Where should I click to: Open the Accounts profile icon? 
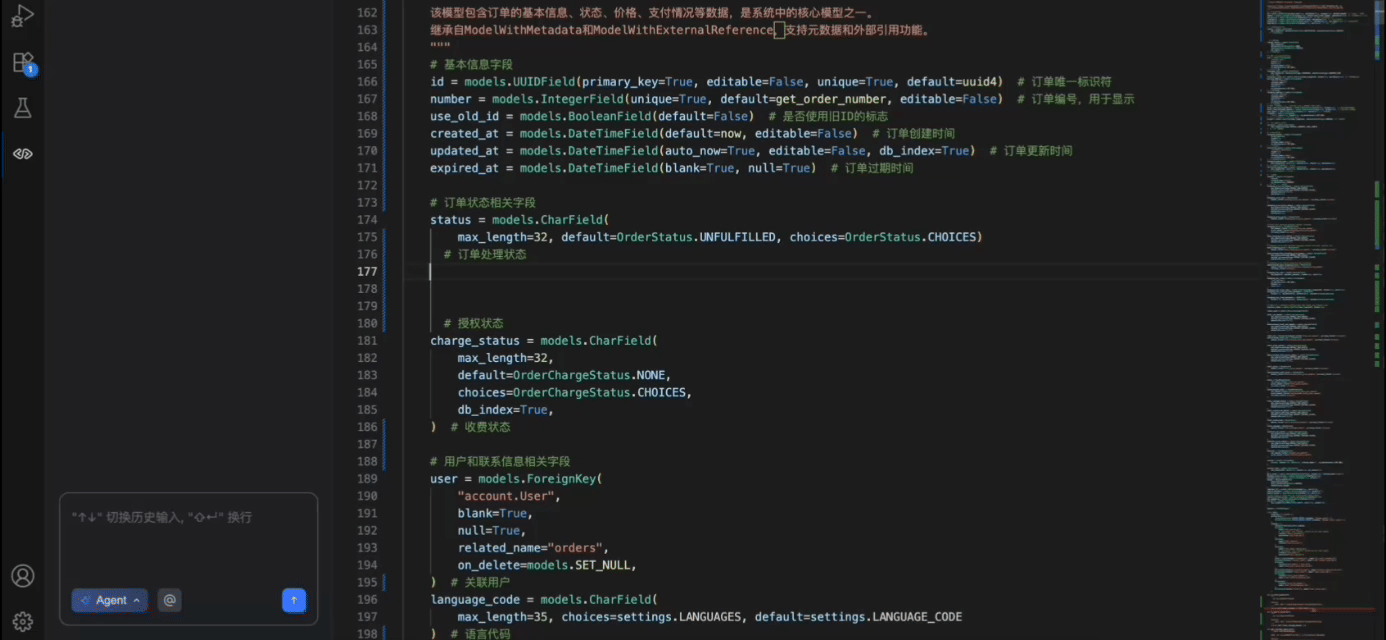[x=23, y=576]
